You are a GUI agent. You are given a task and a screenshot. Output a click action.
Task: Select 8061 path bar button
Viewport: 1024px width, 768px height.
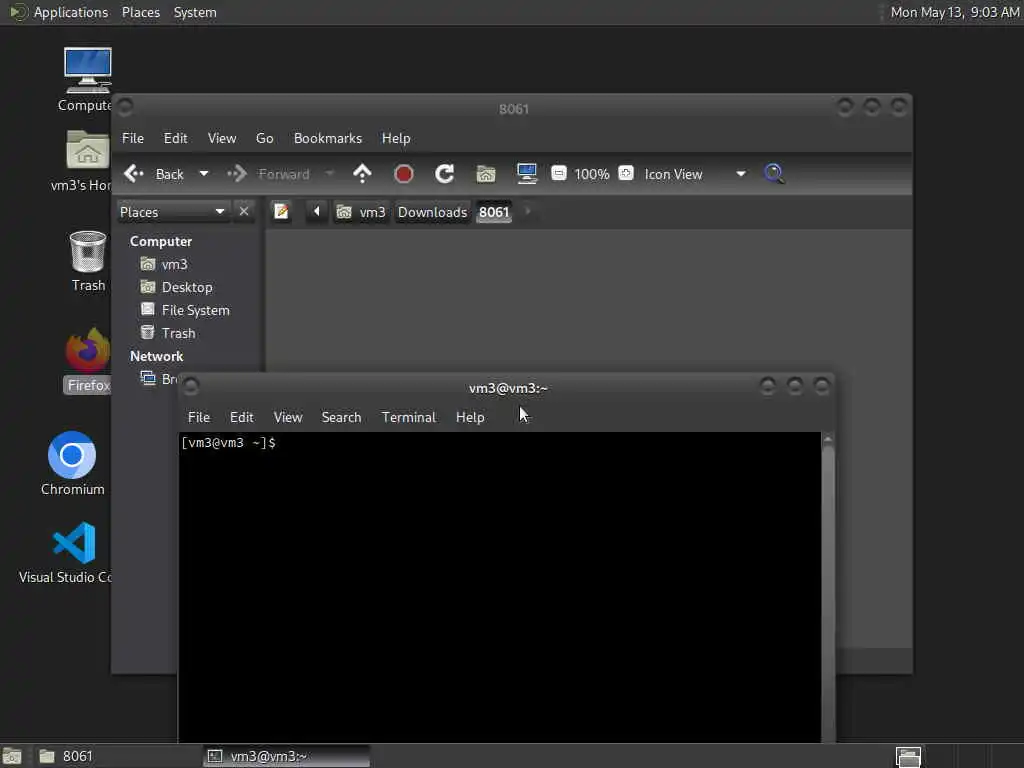click(x=494, y=212)
